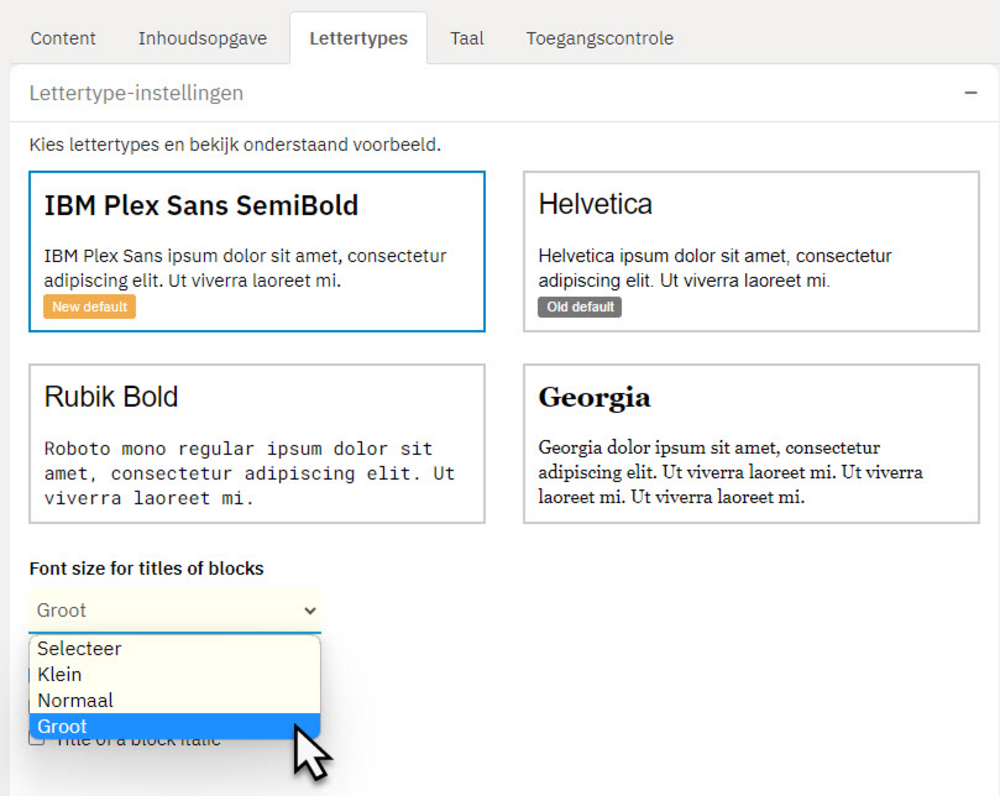This screenshot has width=1000, height=796.
Task: Click the Kies lettertypes en bekijk onderstaand voorbeeld text
Action: [x=235, y=145]
